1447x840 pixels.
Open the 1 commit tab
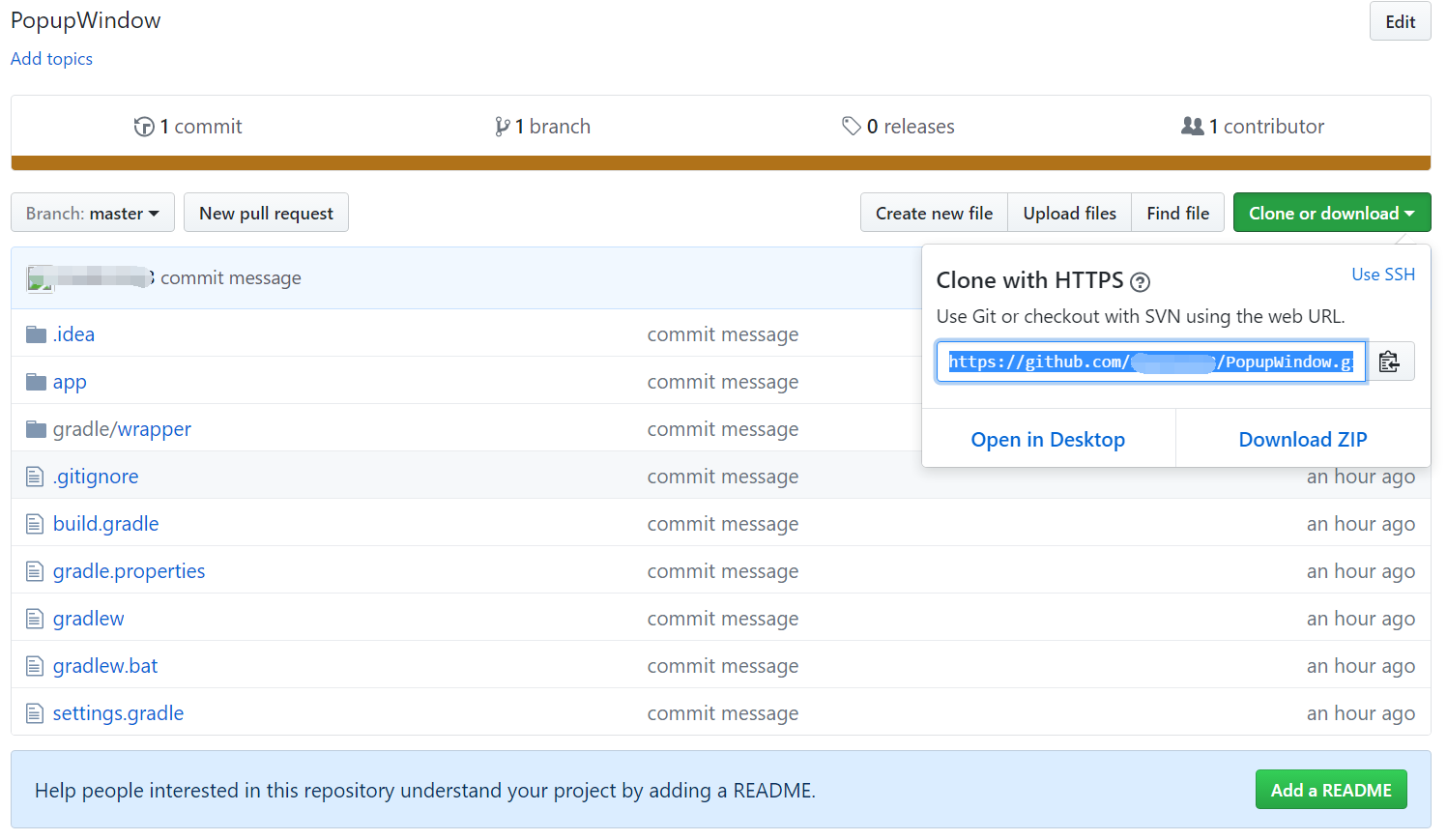tap(188, 127)
